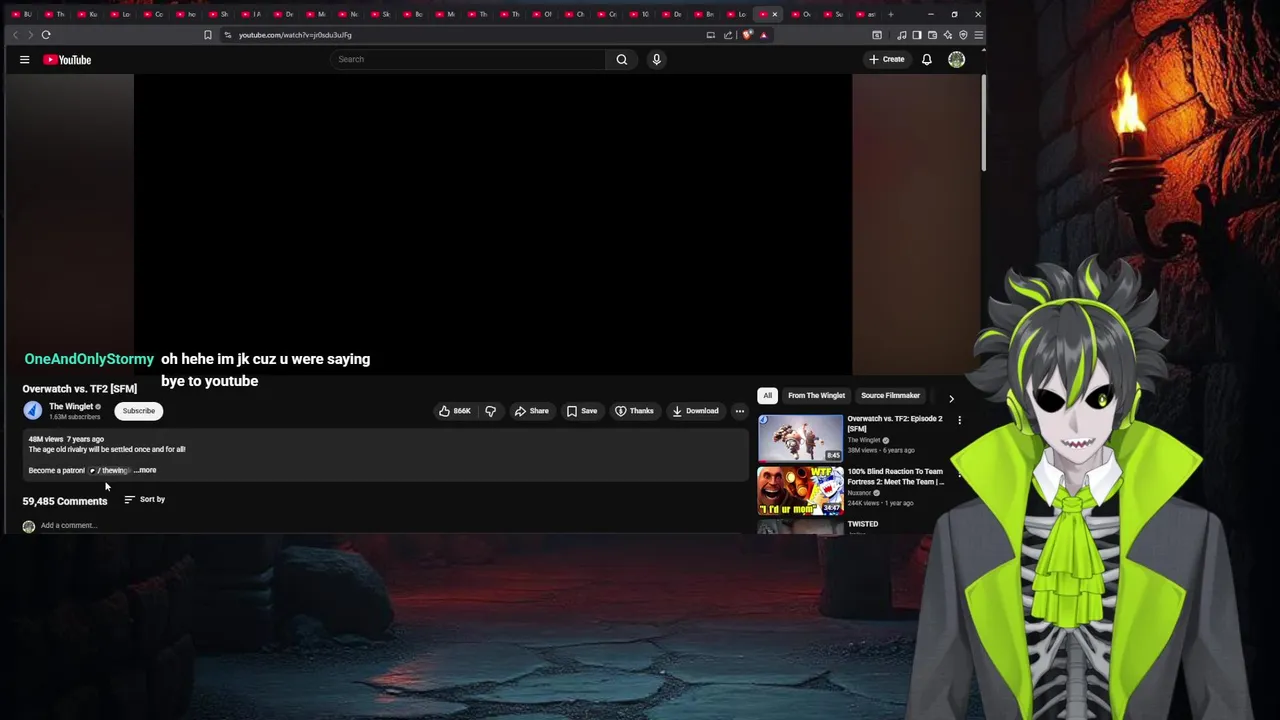Dislike the video with thumbs down
1280x720 pixels.
[490, 411]
